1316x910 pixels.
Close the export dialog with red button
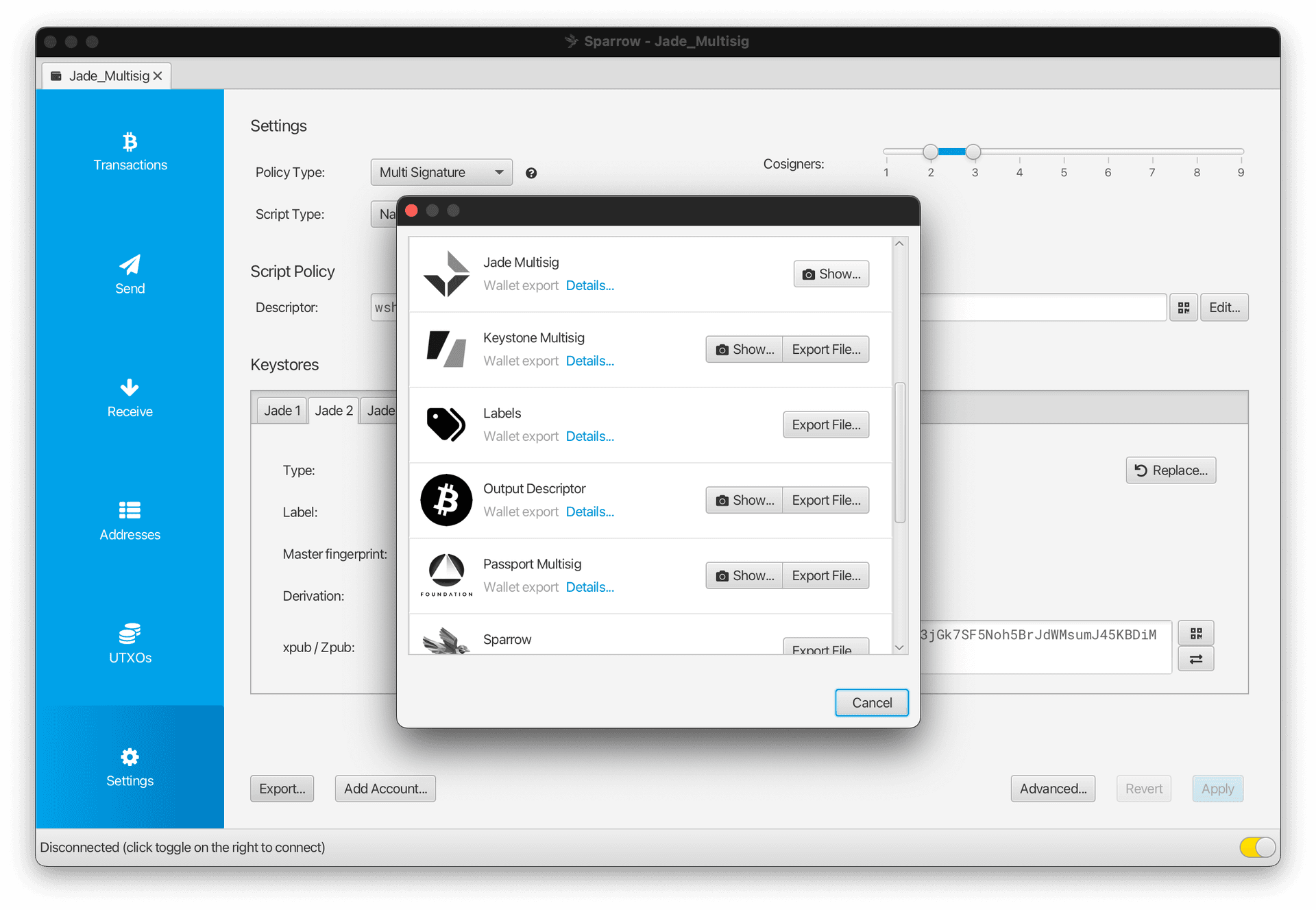coord(412,211)
